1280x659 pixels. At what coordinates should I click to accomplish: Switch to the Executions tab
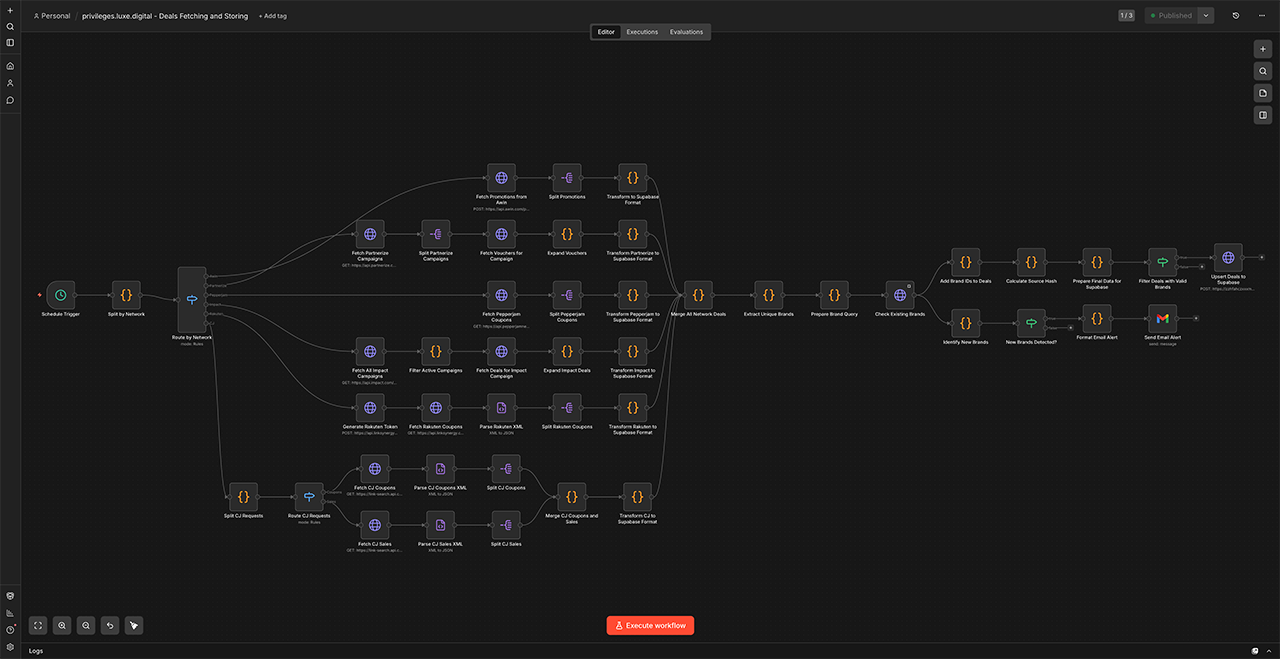click(642, 32)
